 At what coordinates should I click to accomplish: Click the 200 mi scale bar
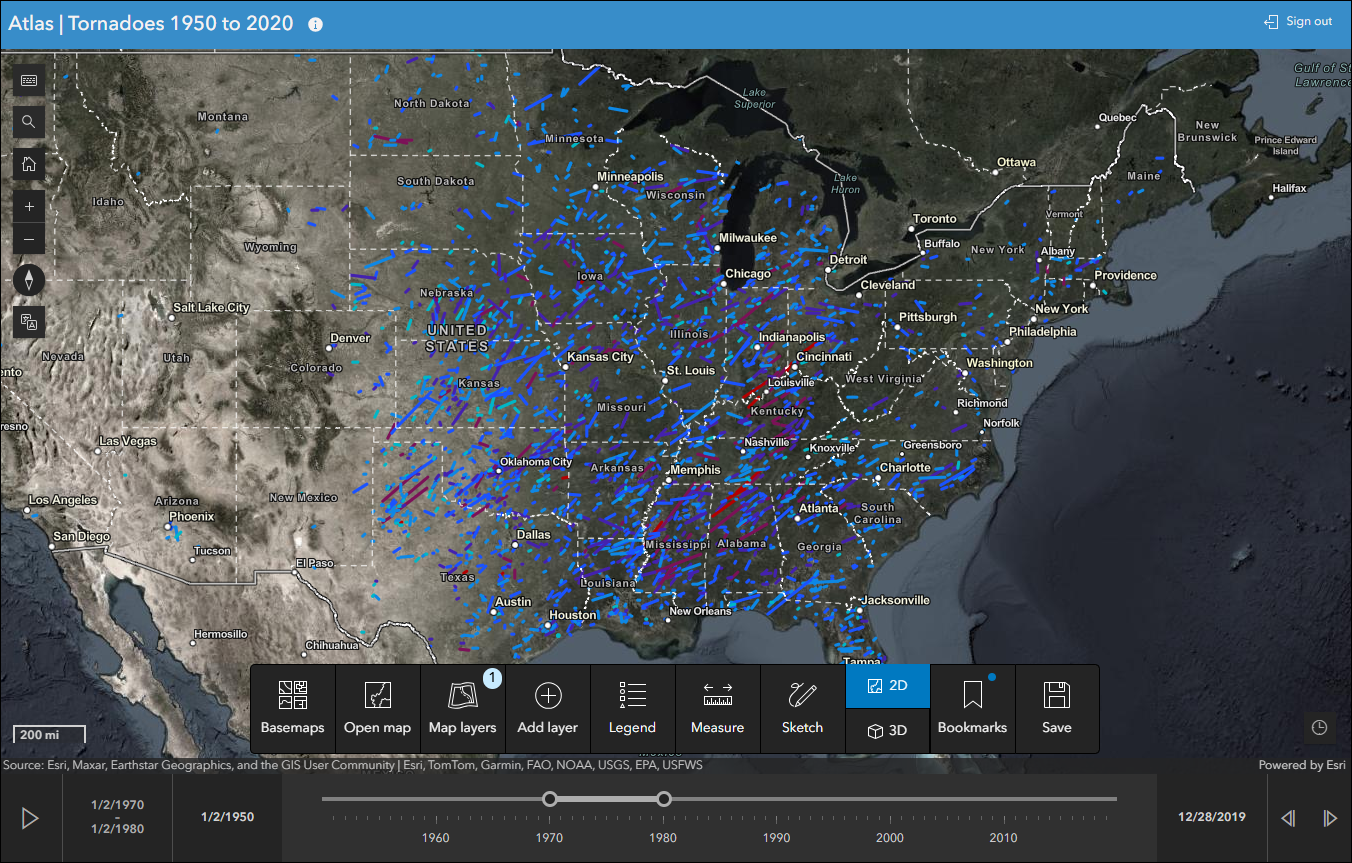(x=49, y=734)
